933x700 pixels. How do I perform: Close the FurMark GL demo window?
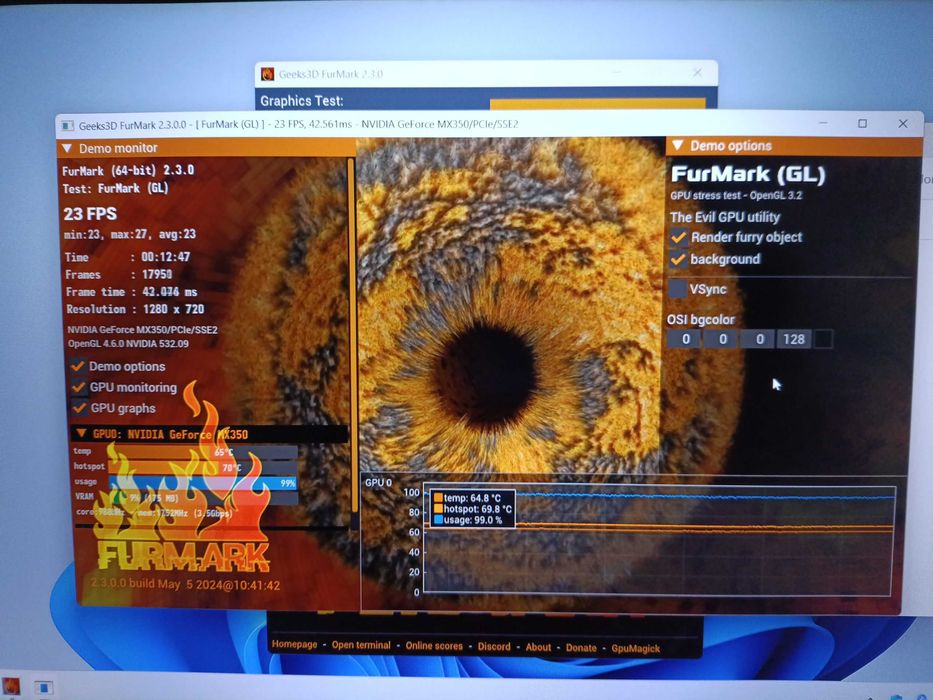(x=903, y=123)
